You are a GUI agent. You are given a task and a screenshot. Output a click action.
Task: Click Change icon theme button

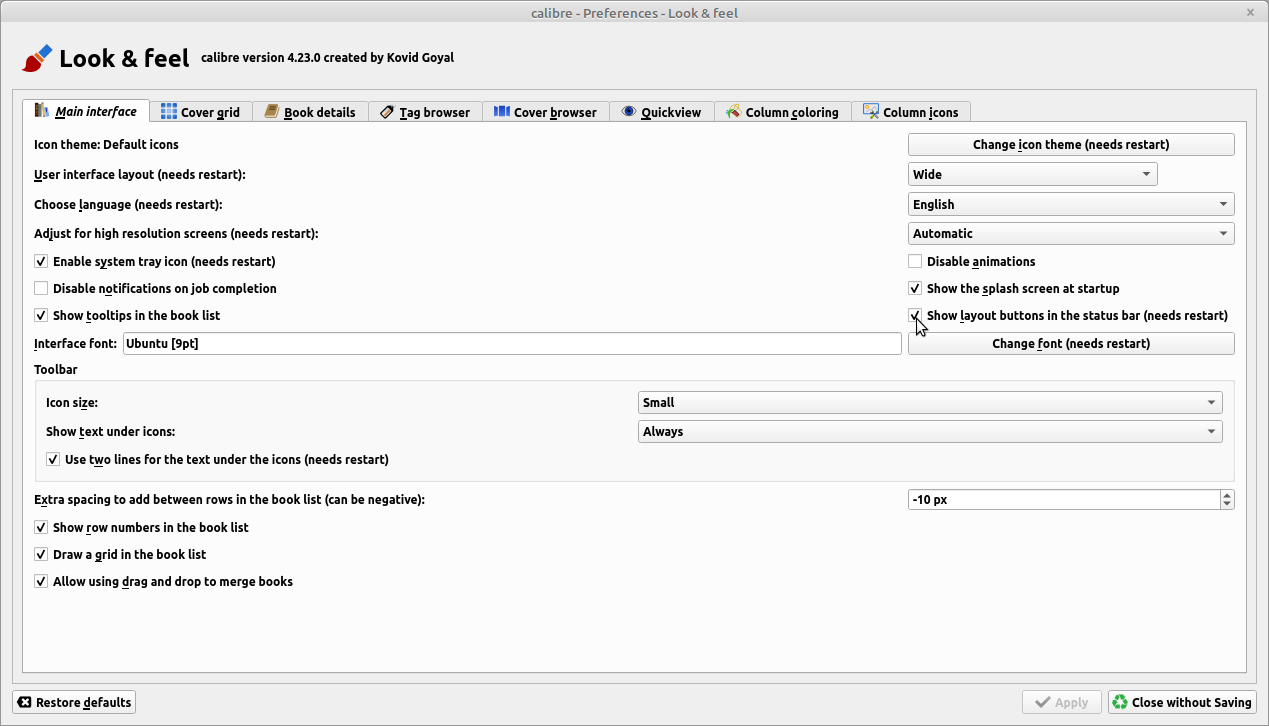[x=1071, y=144]
